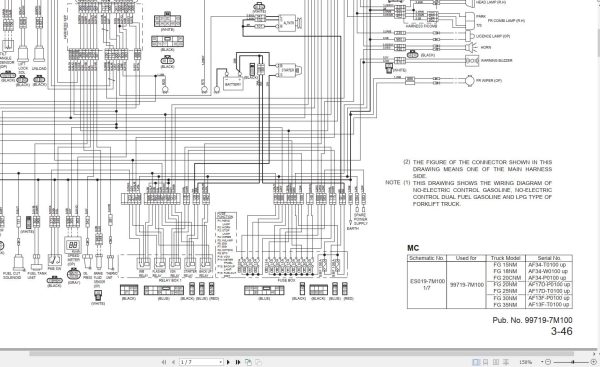Go to the previous page

pos(173,362)
